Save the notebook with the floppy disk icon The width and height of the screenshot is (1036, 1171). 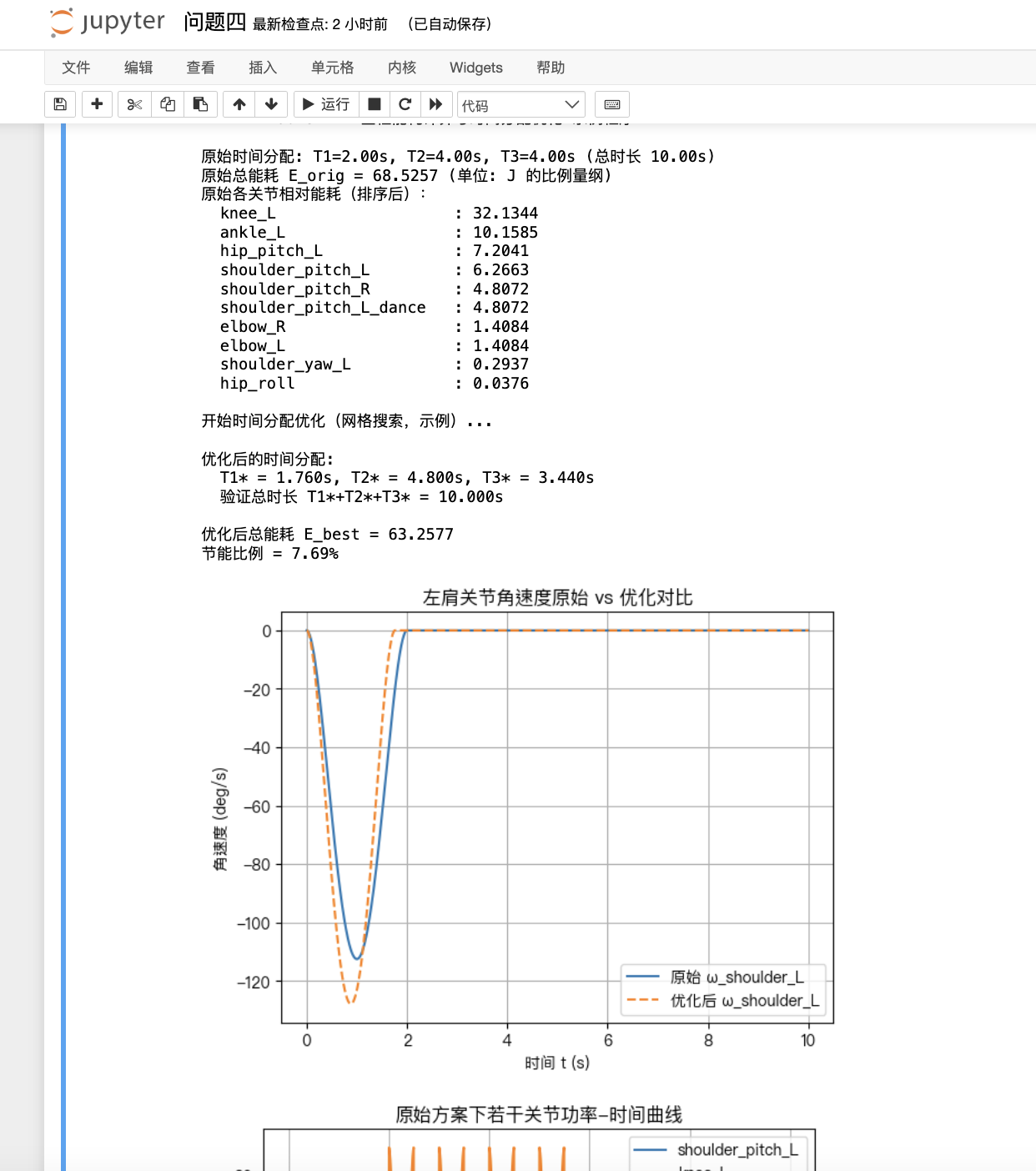pos(60,104)
